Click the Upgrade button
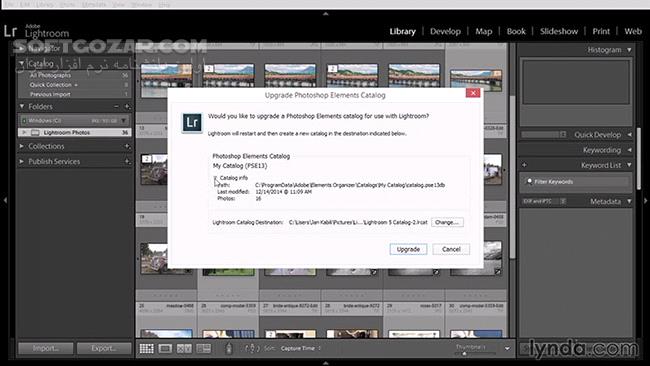The image size is (650, 366). pos(408,249)
